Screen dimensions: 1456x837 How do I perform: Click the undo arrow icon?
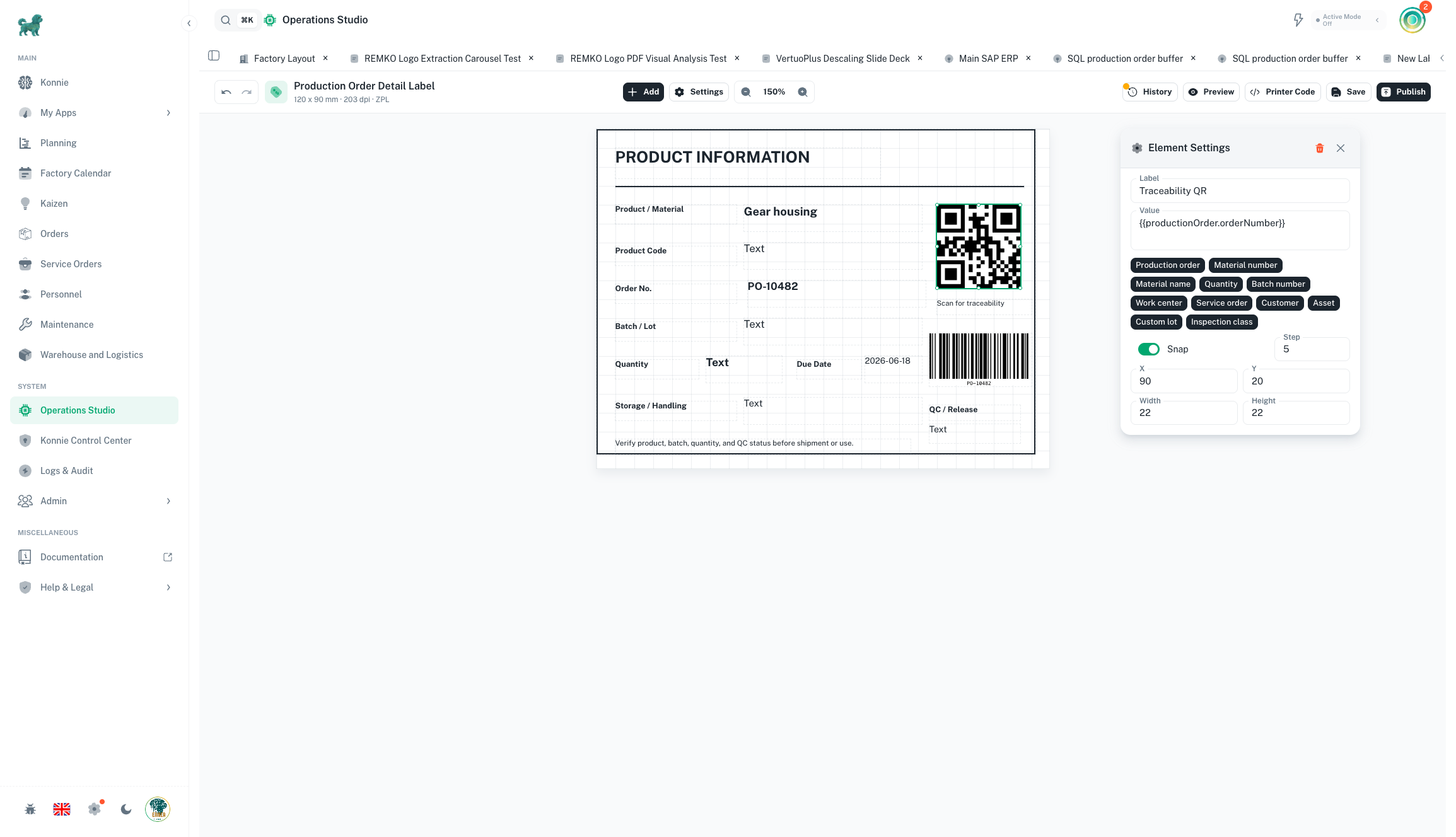tap(226, 92)
